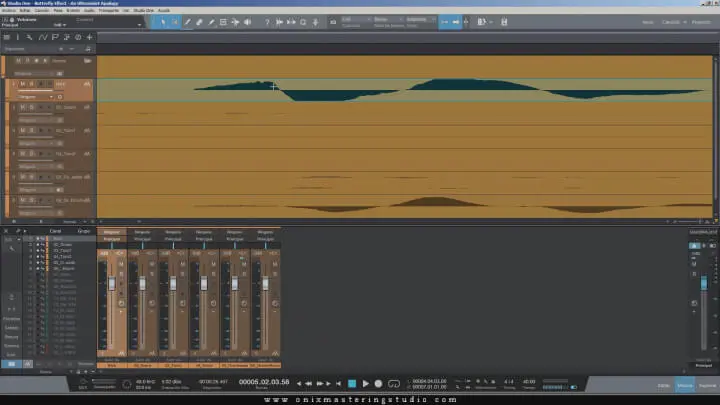The height and width of the screenshot is (405, 720).
Task: Click the main output fader on the right
Action: (704, 282)
